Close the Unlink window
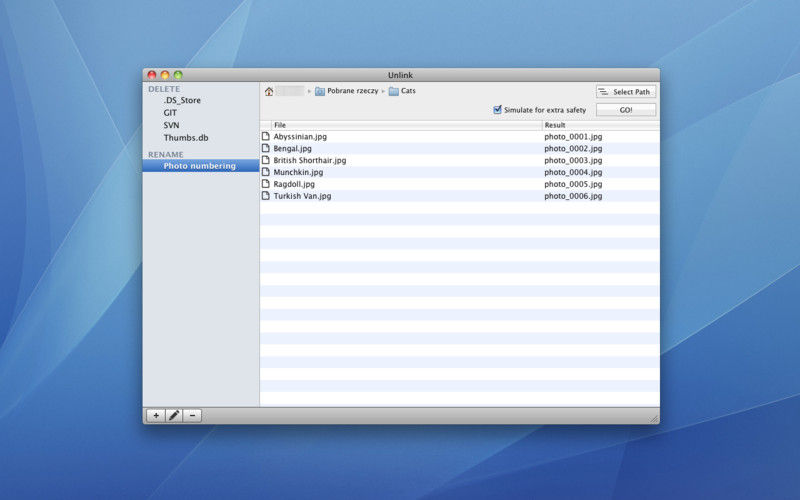 [152, 75]
